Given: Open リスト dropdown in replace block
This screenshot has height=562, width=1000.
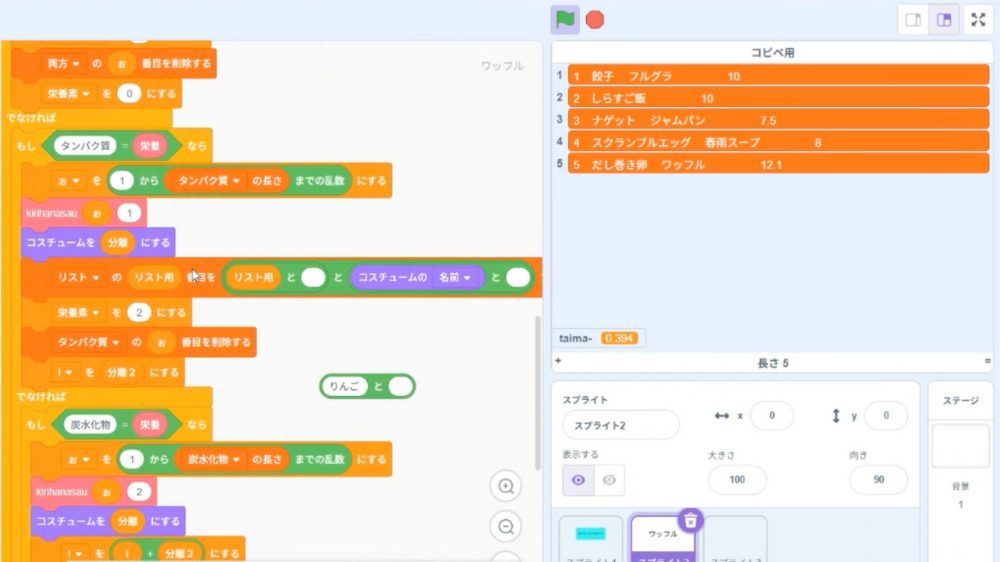Looking at the screenshot, I should 78,277.
